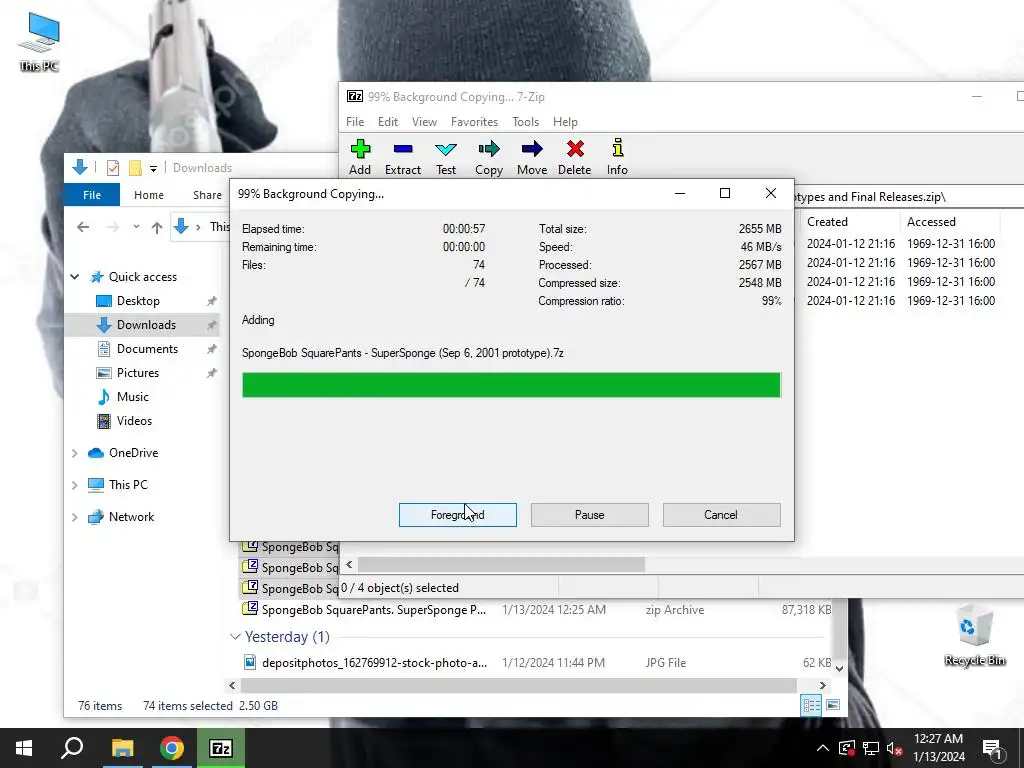The image size is (1024, 768).
Task: Select the SpongeBob SquarePants. SuperSponge zip file
Action: coord(536,609)
